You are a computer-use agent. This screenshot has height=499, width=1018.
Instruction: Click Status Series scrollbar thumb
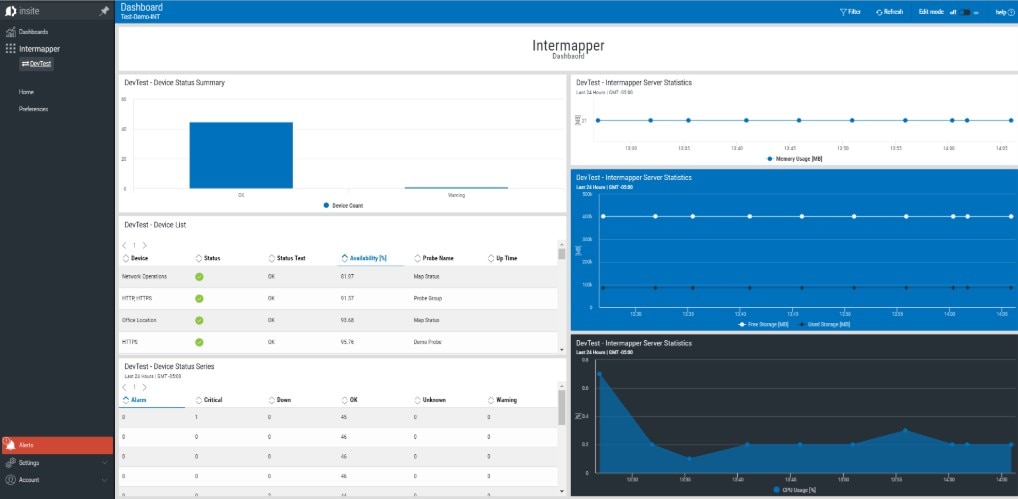point(562,408)
